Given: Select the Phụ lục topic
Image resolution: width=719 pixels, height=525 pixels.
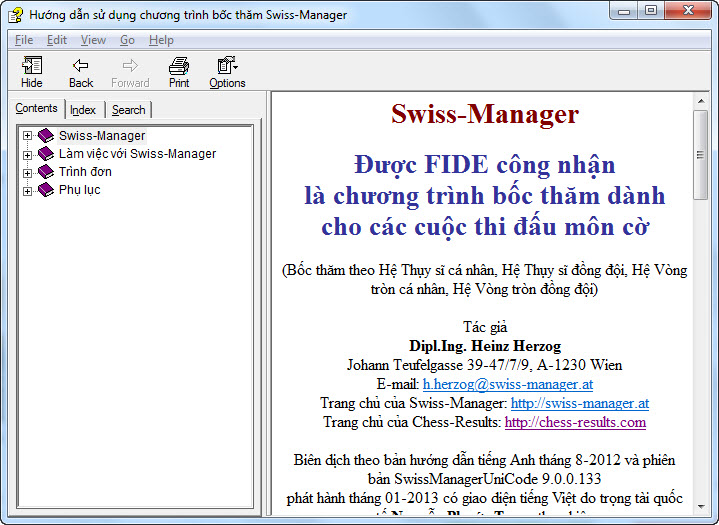Looking at the screenshot, I should click(79, 190).
